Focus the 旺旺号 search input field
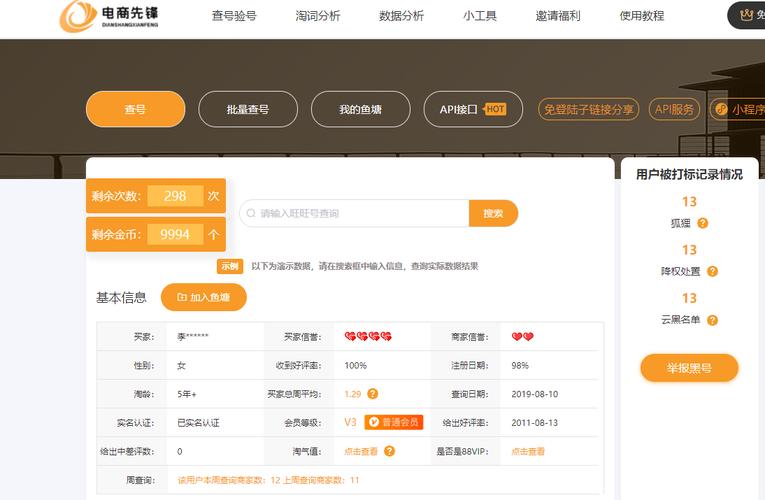The image size is (765, 500). 355,213
